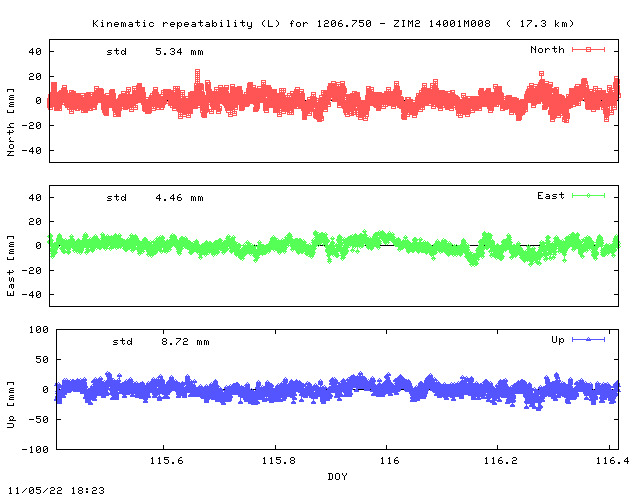Click the '40' tick on North axis
Viewport: 640px width, 496px height.
point(35,51)
